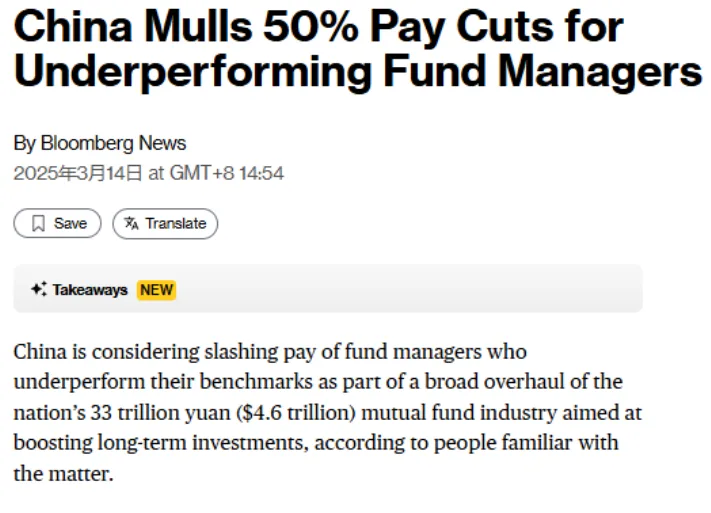Click the Takeaways sparkle icon

coord(38,290)
